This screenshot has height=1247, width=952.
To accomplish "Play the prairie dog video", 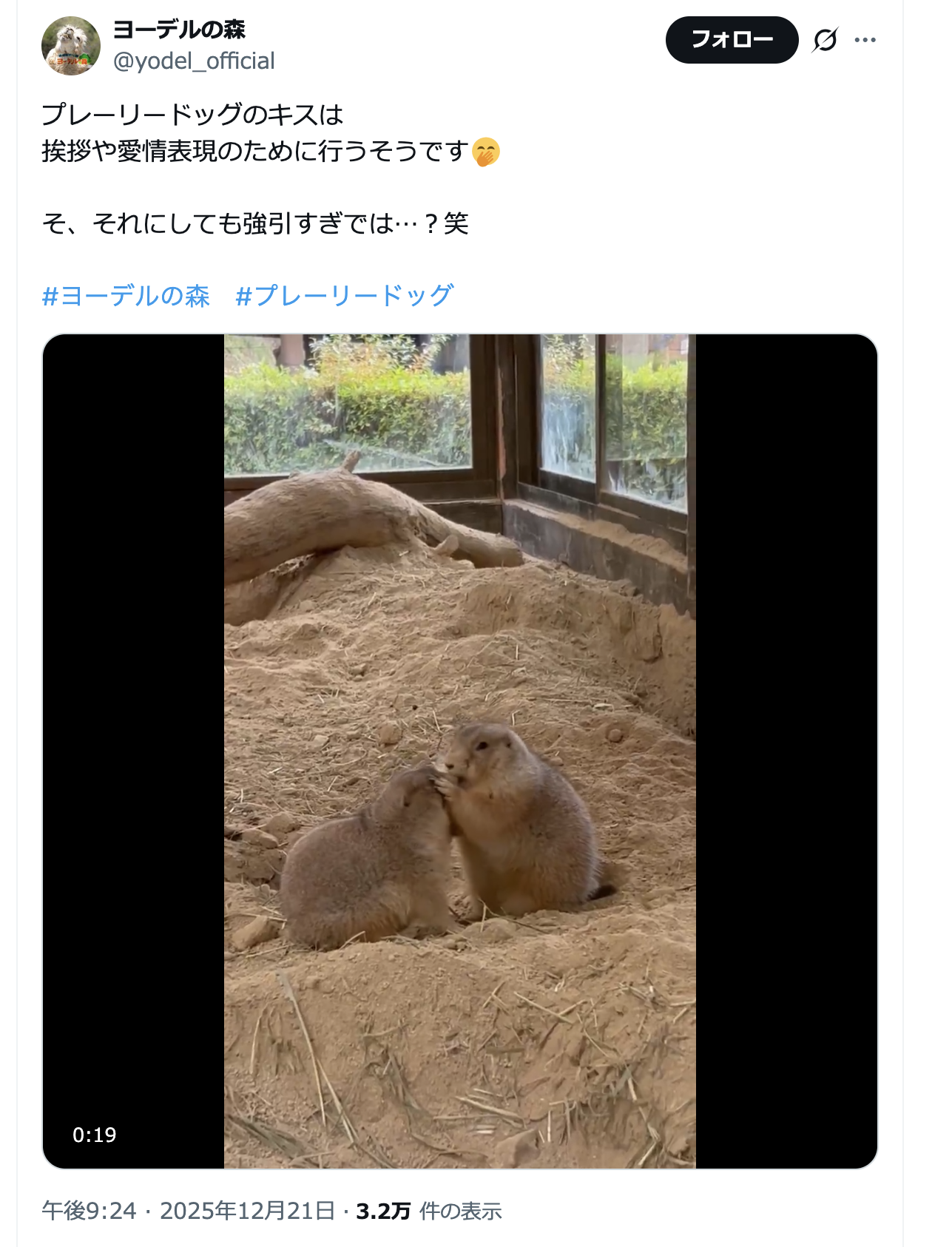I will (x=460, y=751).
